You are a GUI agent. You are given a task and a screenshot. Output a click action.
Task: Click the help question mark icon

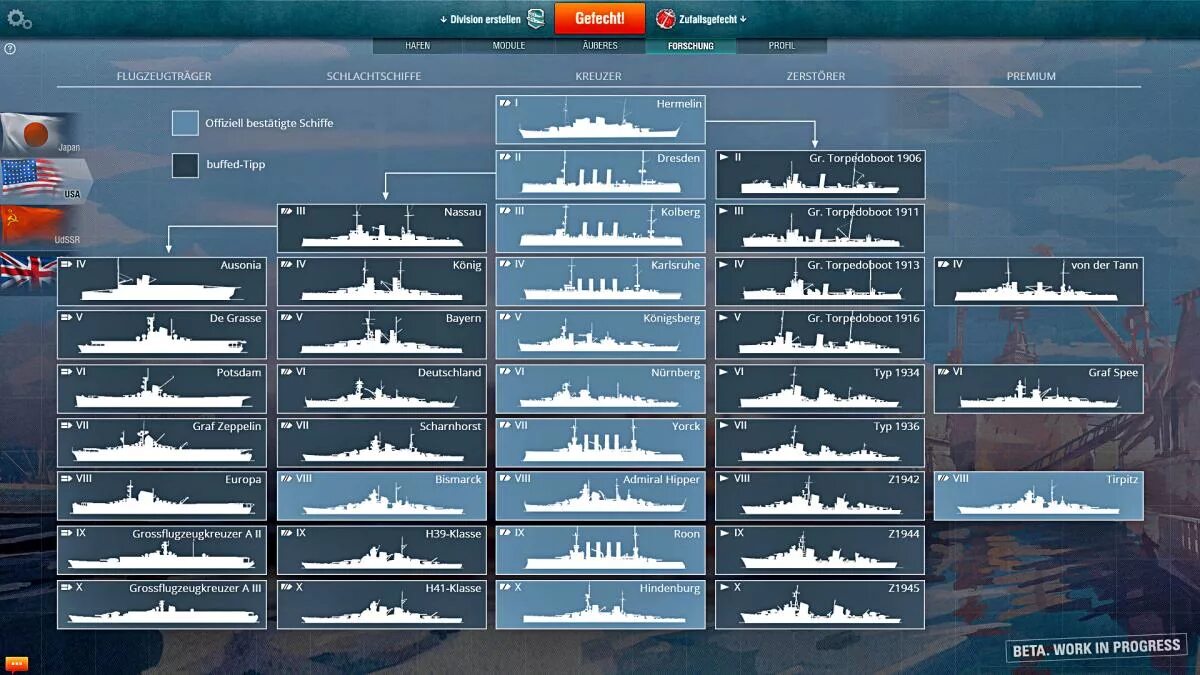[10, 48]
